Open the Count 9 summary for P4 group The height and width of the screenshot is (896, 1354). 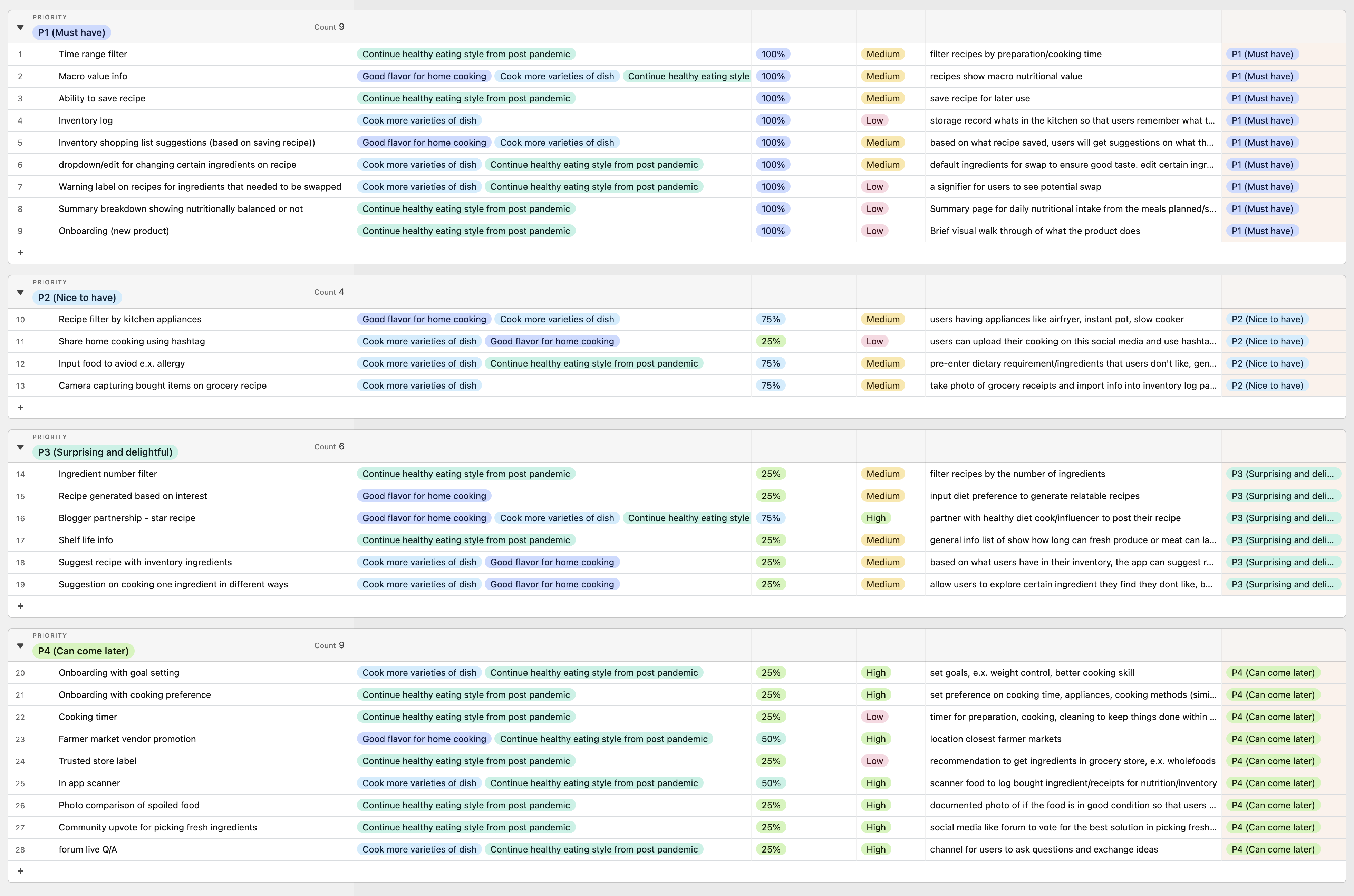pyautogui.click(x=329, y=646)
